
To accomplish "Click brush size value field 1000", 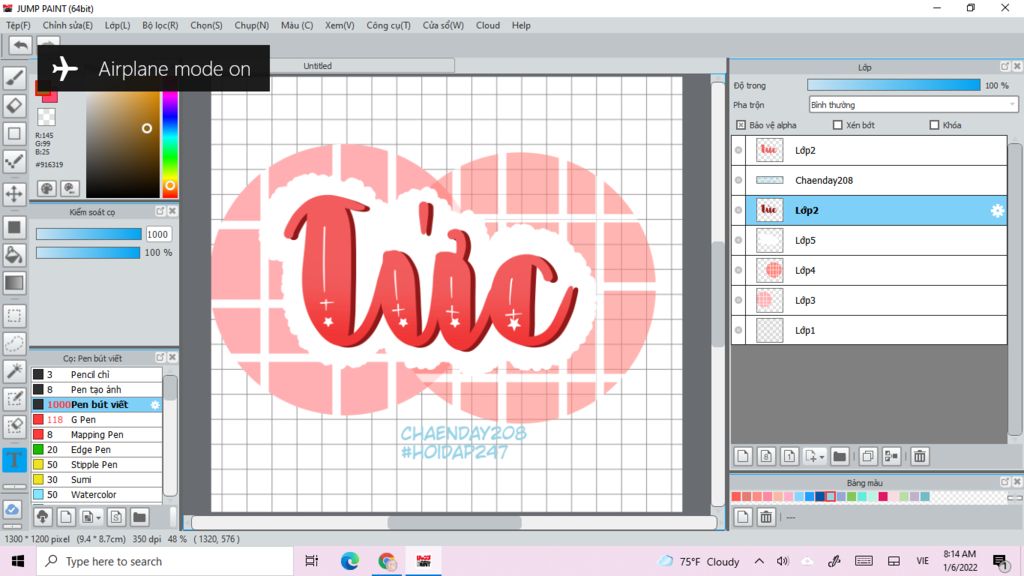I will tap(157, 234).
